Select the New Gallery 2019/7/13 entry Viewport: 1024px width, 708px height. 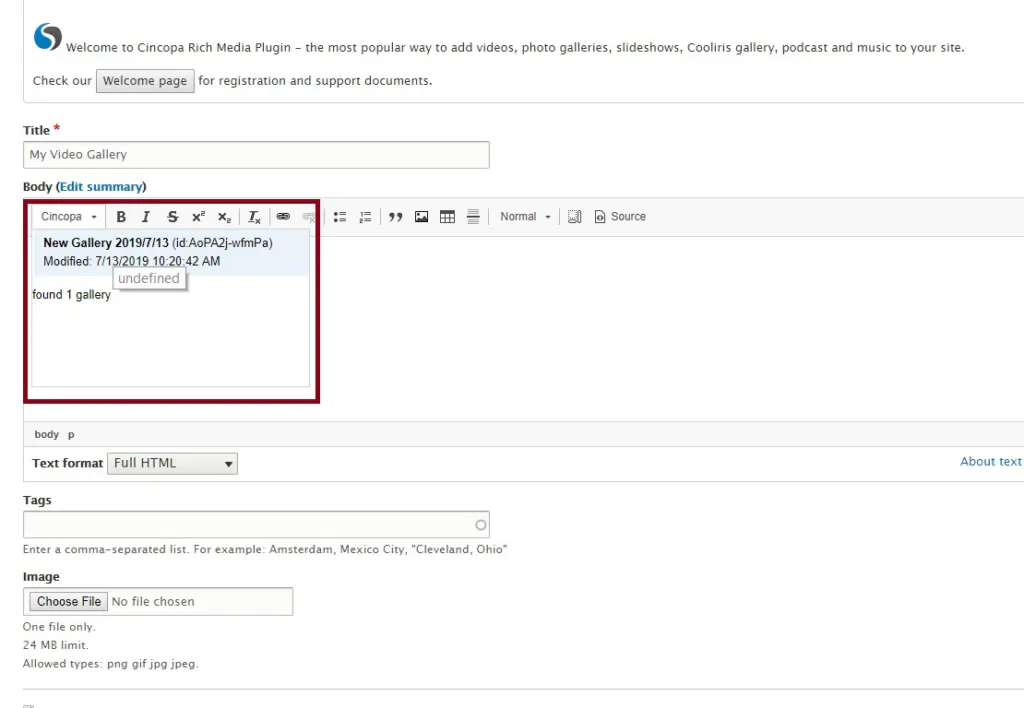(170, 251)
